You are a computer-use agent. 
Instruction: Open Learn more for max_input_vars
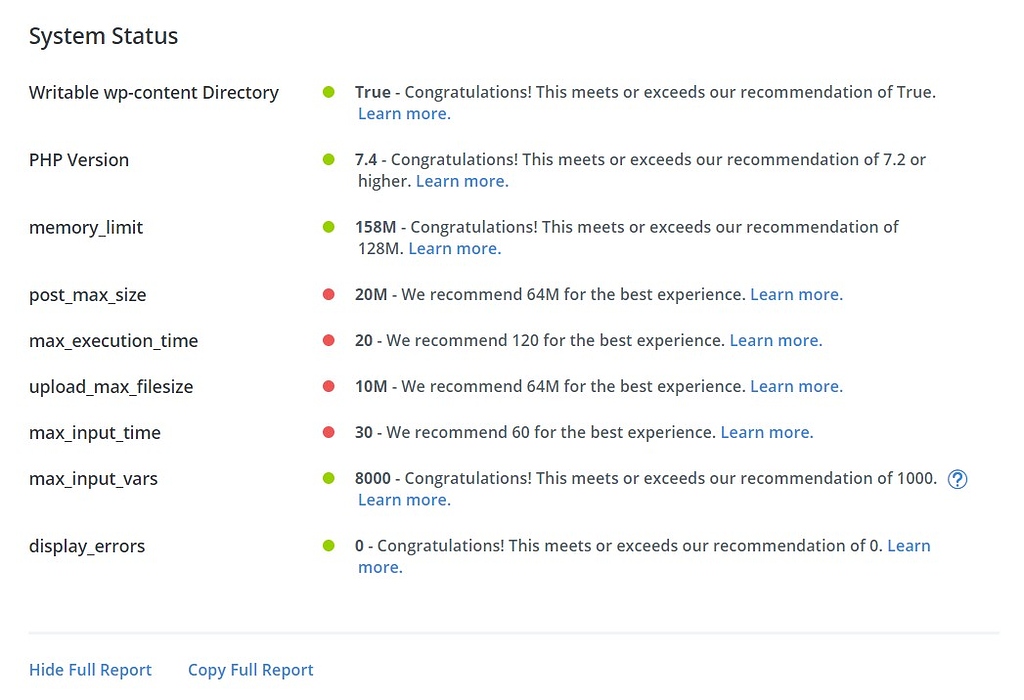pyautogui.click(x=404, y=500)
